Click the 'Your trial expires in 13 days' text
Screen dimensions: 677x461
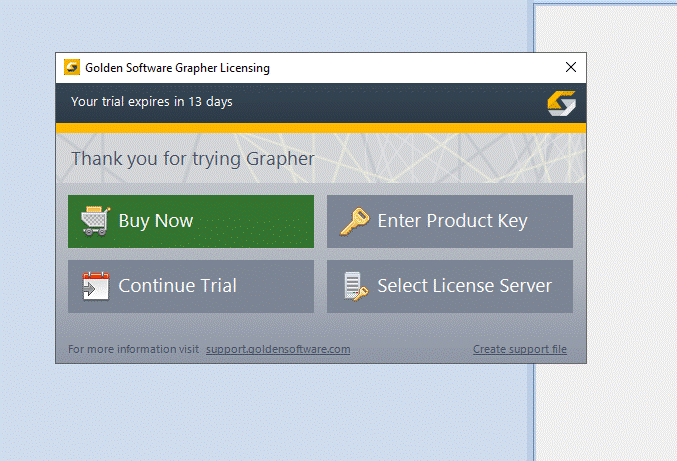coord(151,102)
